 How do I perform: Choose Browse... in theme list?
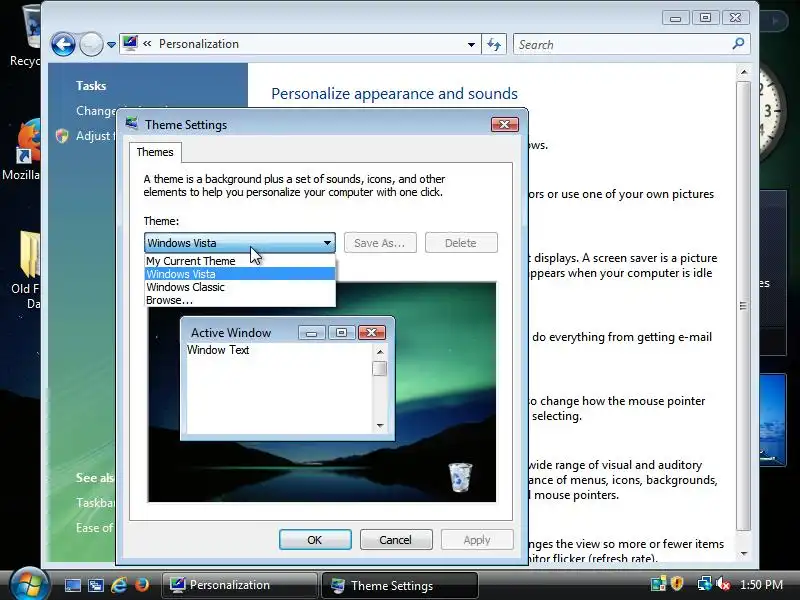coord(240,300)
